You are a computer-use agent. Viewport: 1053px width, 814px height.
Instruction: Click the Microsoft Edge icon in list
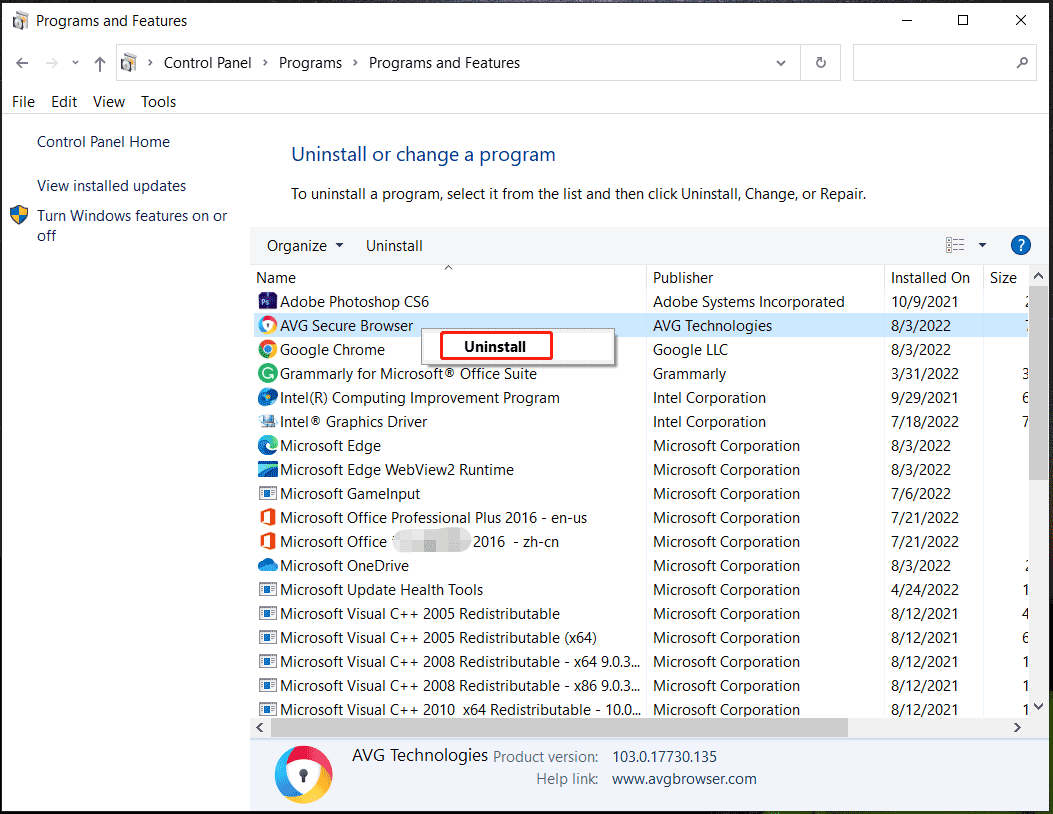coord(267,445)
